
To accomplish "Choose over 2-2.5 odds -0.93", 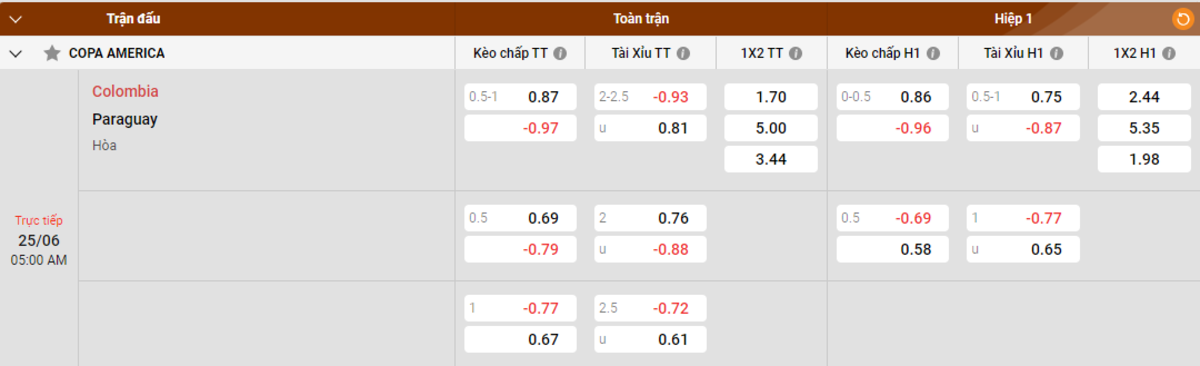I will pyautogui.click(x=650, y=97).
